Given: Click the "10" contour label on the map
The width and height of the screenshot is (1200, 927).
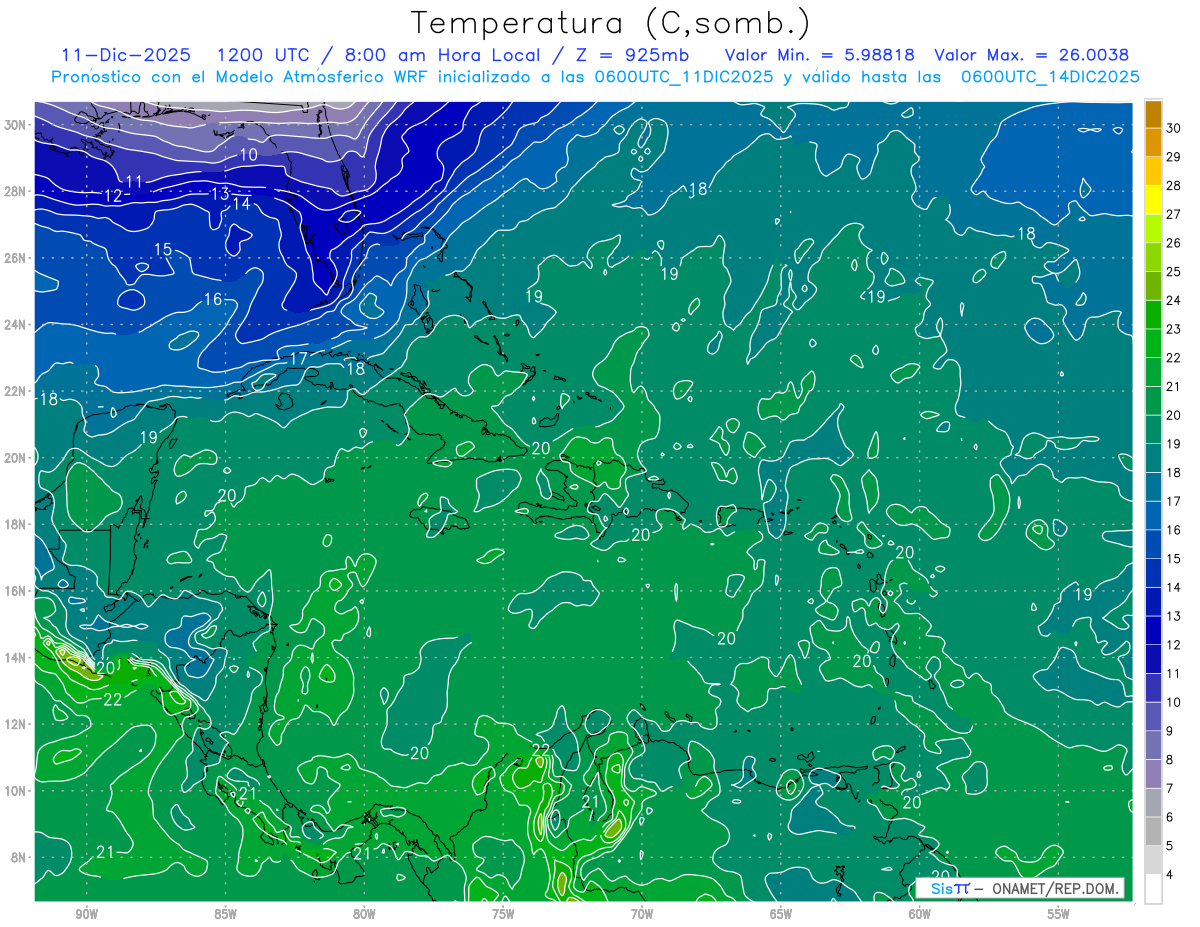Looking at the screenshot, I should [x=249, y=155].
